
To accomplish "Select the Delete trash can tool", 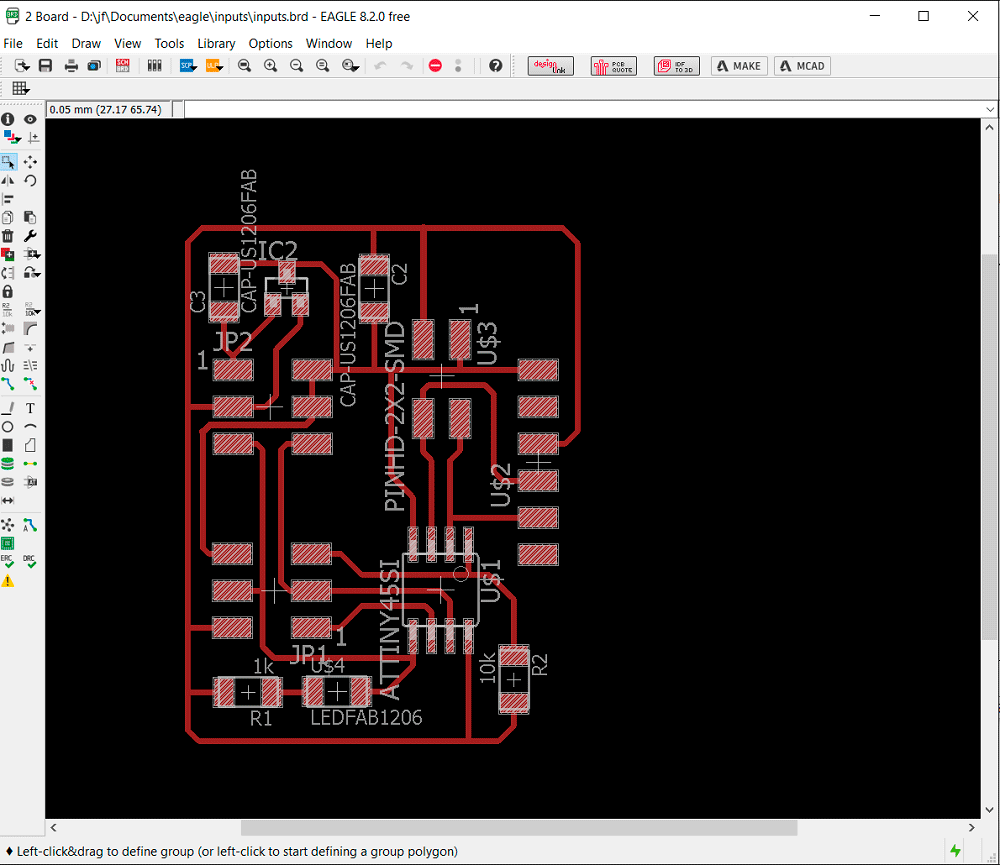I will (x=8, y=236).
